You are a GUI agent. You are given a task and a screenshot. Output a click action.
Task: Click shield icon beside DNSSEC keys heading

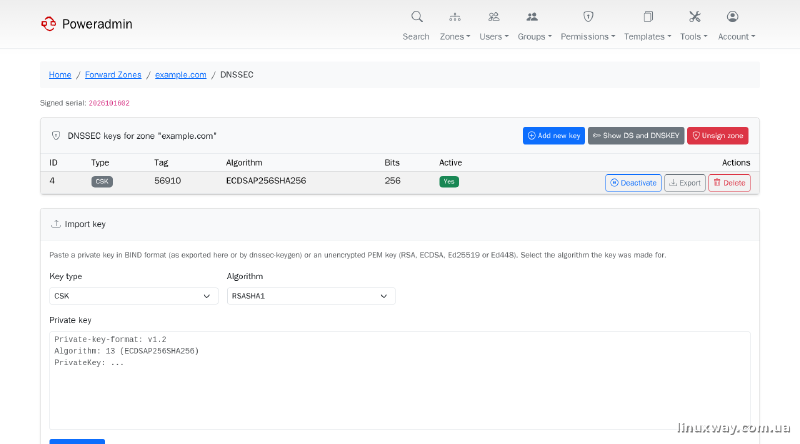pos(56,136)
